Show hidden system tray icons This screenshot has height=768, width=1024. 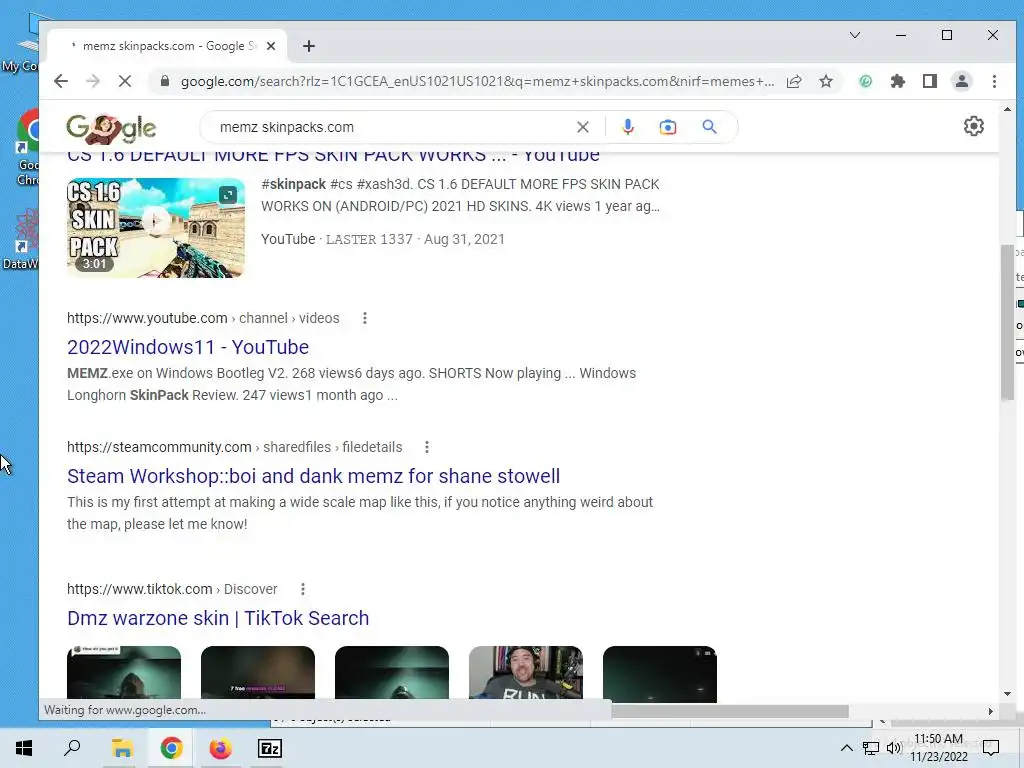pyautogui.click(x=846, y=748)
